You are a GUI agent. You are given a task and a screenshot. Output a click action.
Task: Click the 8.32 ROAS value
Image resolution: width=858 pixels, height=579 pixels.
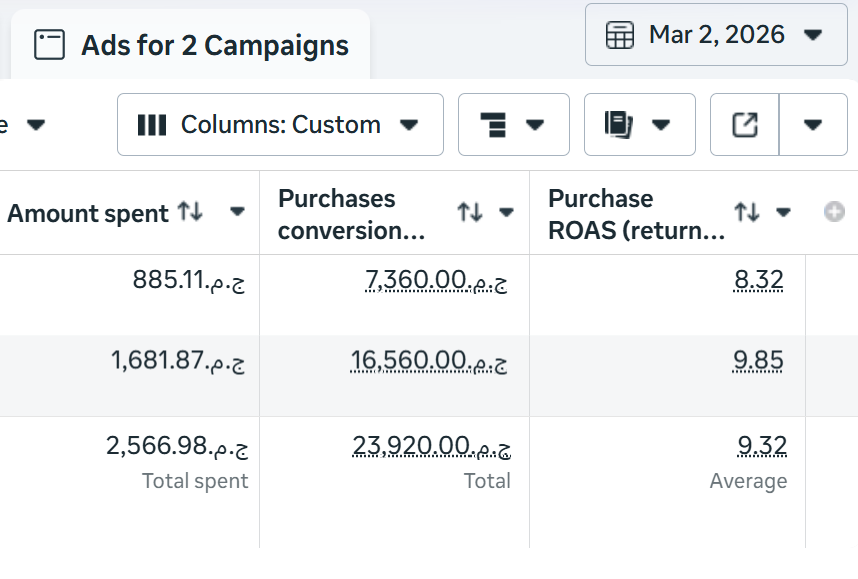point(758,280)
